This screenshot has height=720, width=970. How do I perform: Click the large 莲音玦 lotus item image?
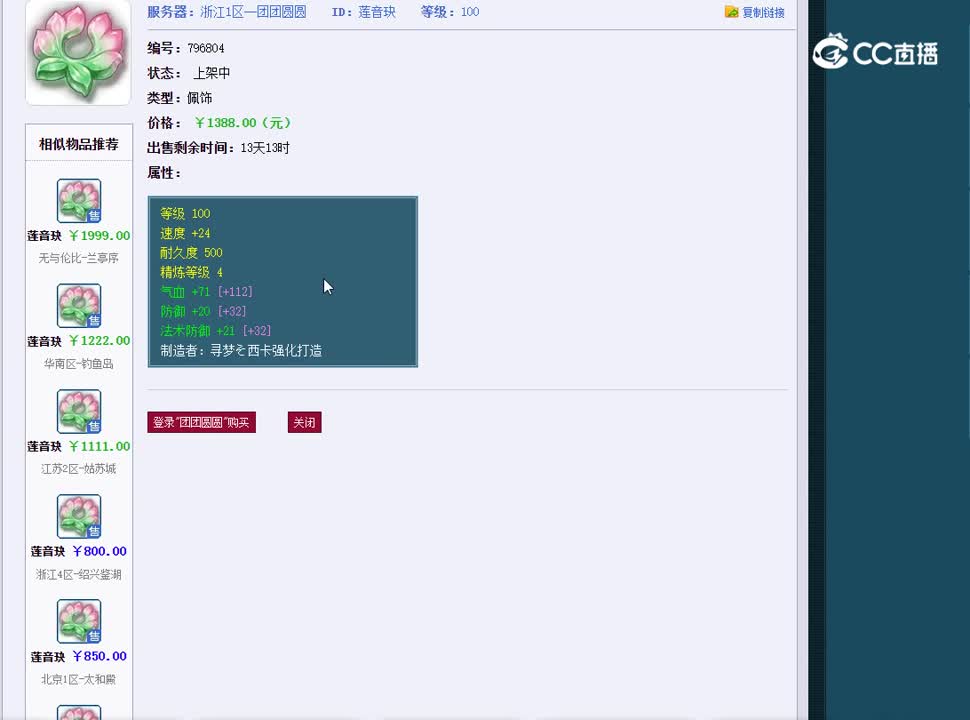coord(78,52)
